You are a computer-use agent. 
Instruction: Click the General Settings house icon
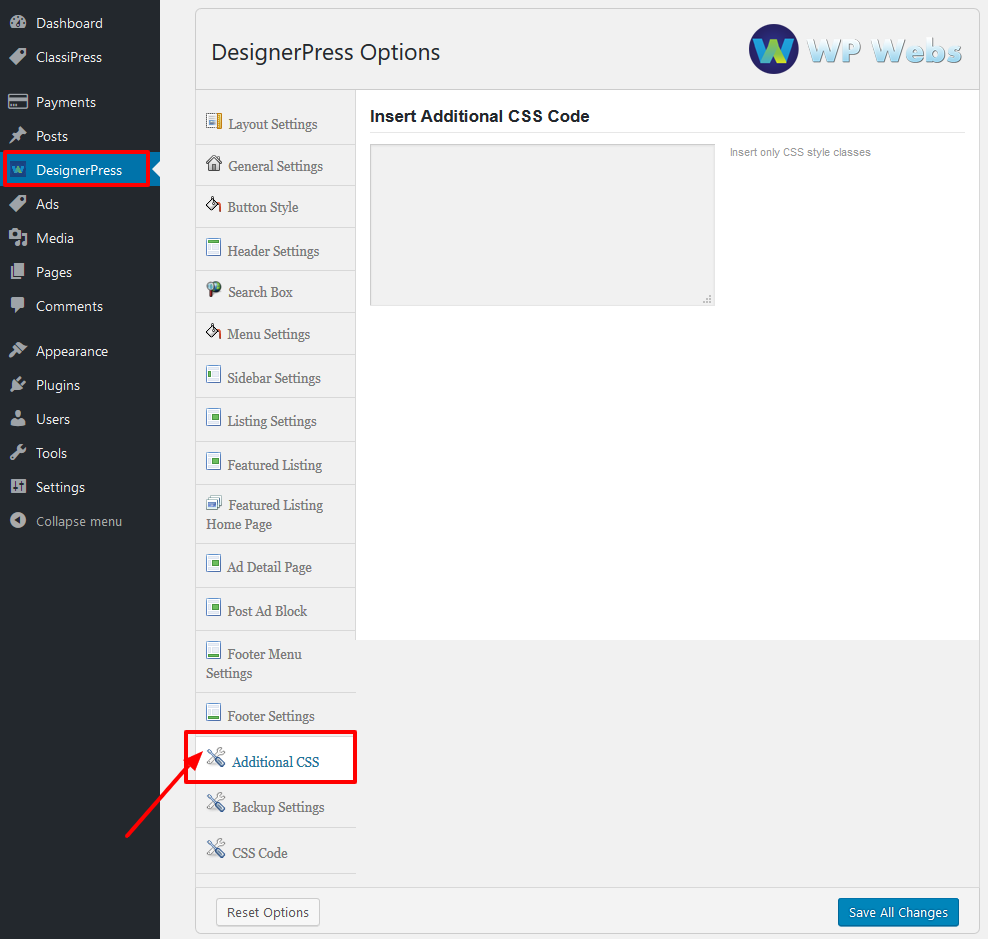[214, 163]
